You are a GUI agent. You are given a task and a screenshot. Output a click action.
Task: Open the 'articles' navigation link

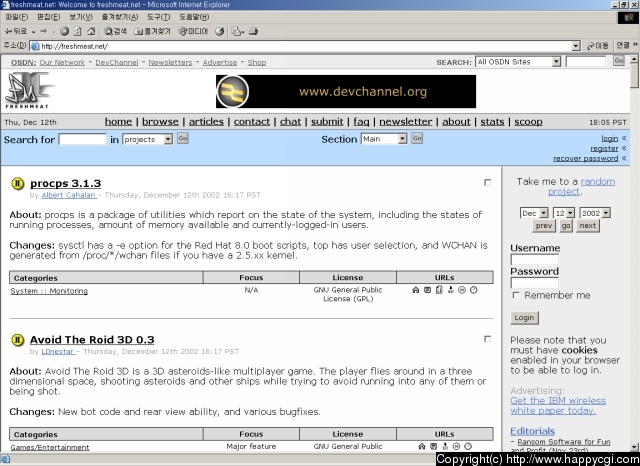[206, 122]
